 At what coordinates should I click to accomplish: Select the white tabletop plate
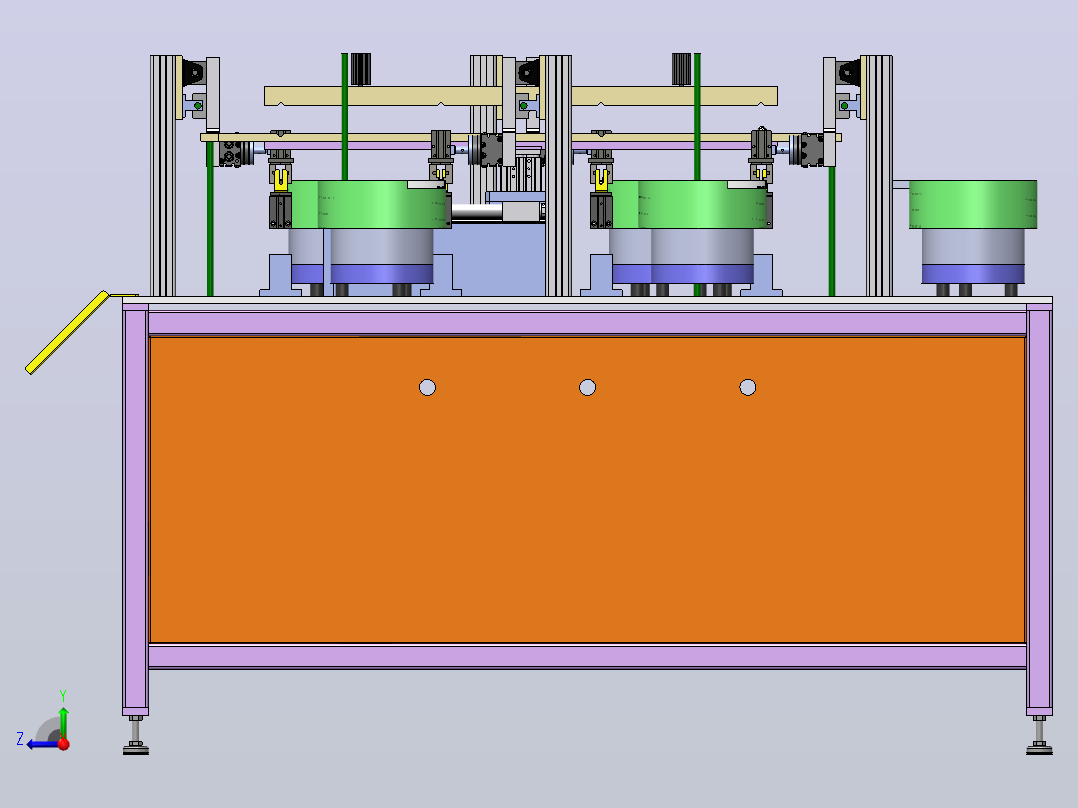(x=587, y=301)
